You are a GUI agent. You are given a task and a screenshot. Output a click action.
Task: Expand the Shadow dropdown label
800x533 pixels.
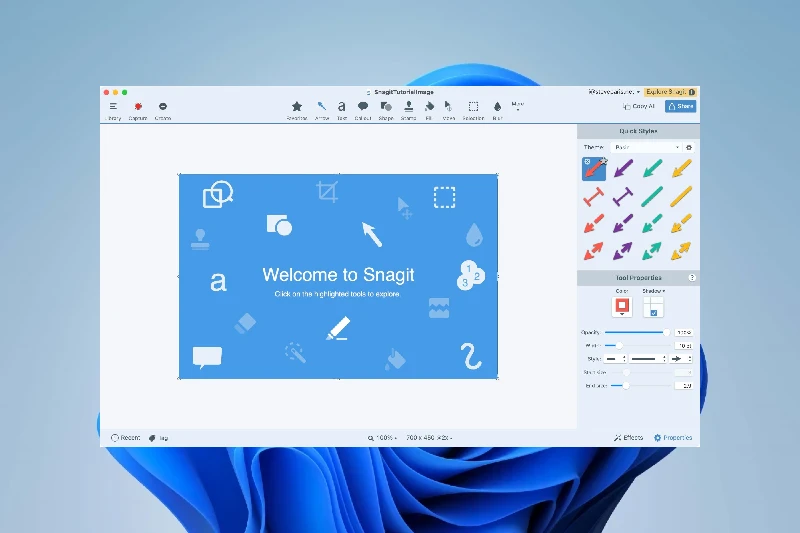point(654,291)
